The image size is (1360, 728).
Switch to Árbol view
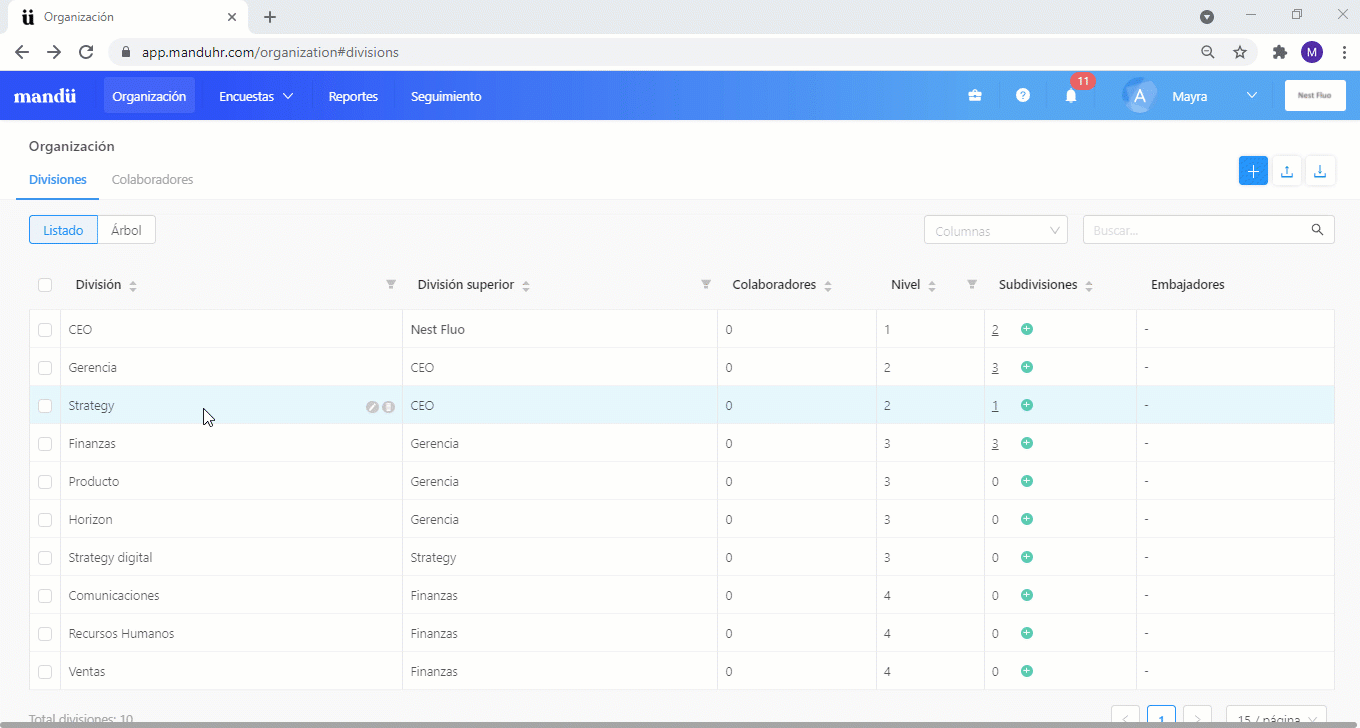126,230
